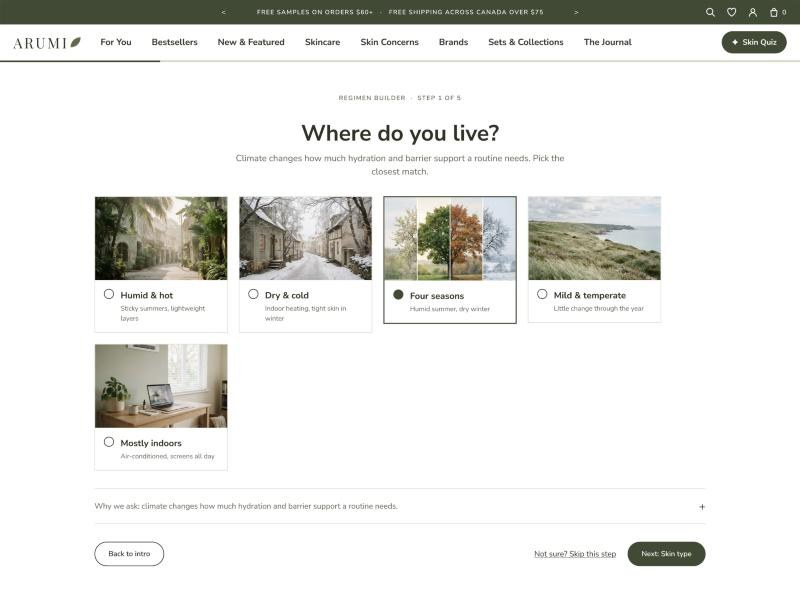Click 'Indoor heating, tight skin in winter' description

click(x=306, y=313)
